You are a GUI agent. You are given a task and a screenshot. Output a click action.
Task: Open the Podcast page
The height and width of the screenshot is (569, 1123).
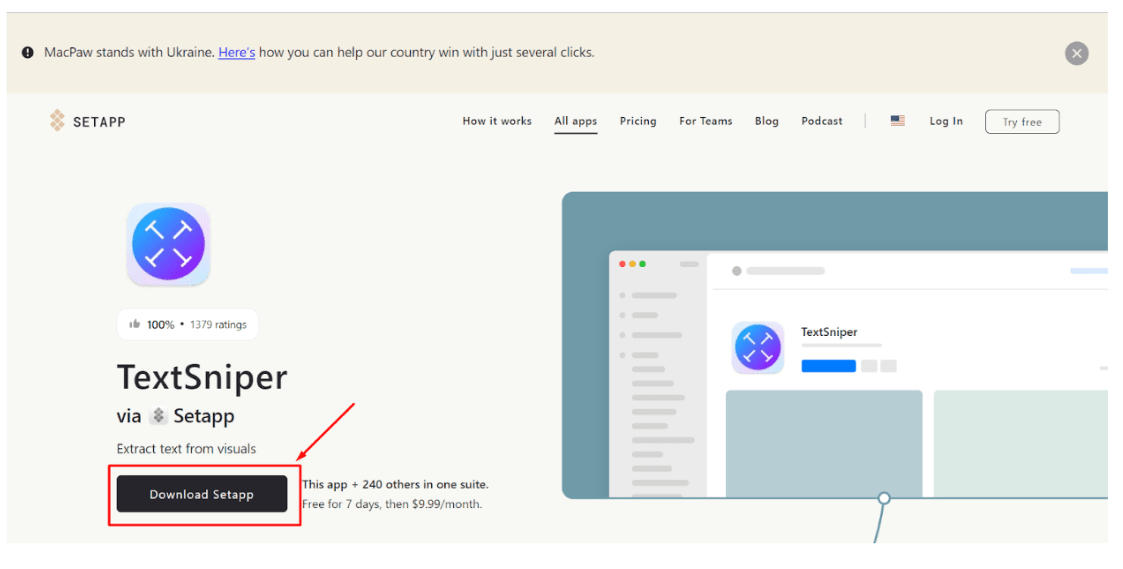821,121
